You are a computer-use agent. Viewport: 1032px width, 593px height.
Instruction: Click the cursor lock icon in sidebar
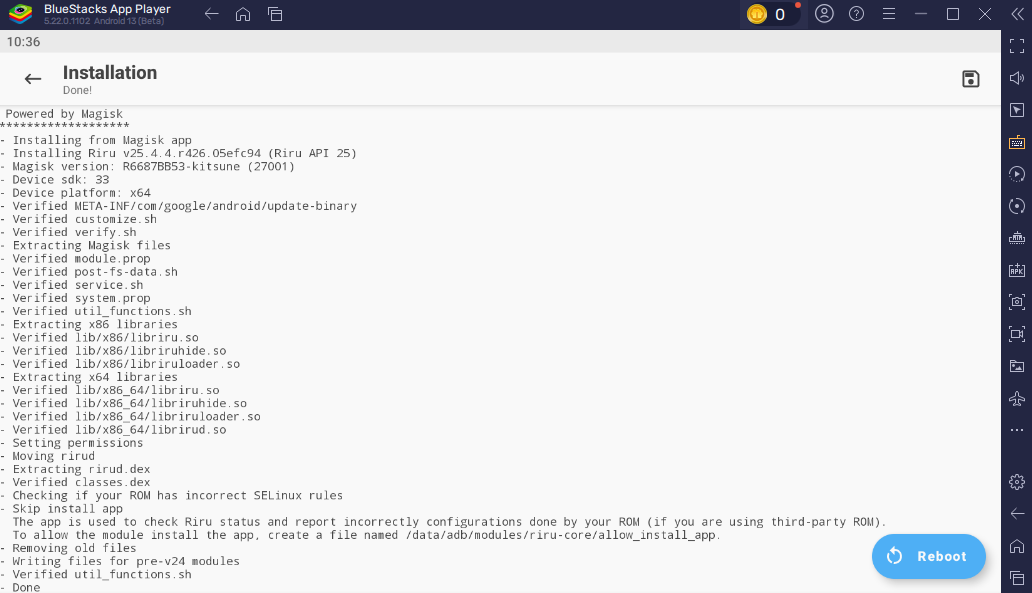click(x=1017, y=110)
